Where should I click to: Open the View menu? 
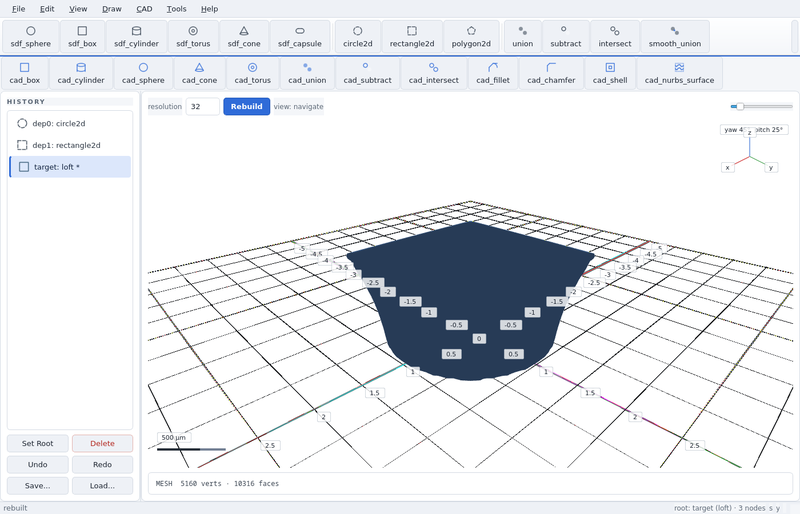[78, 9]
